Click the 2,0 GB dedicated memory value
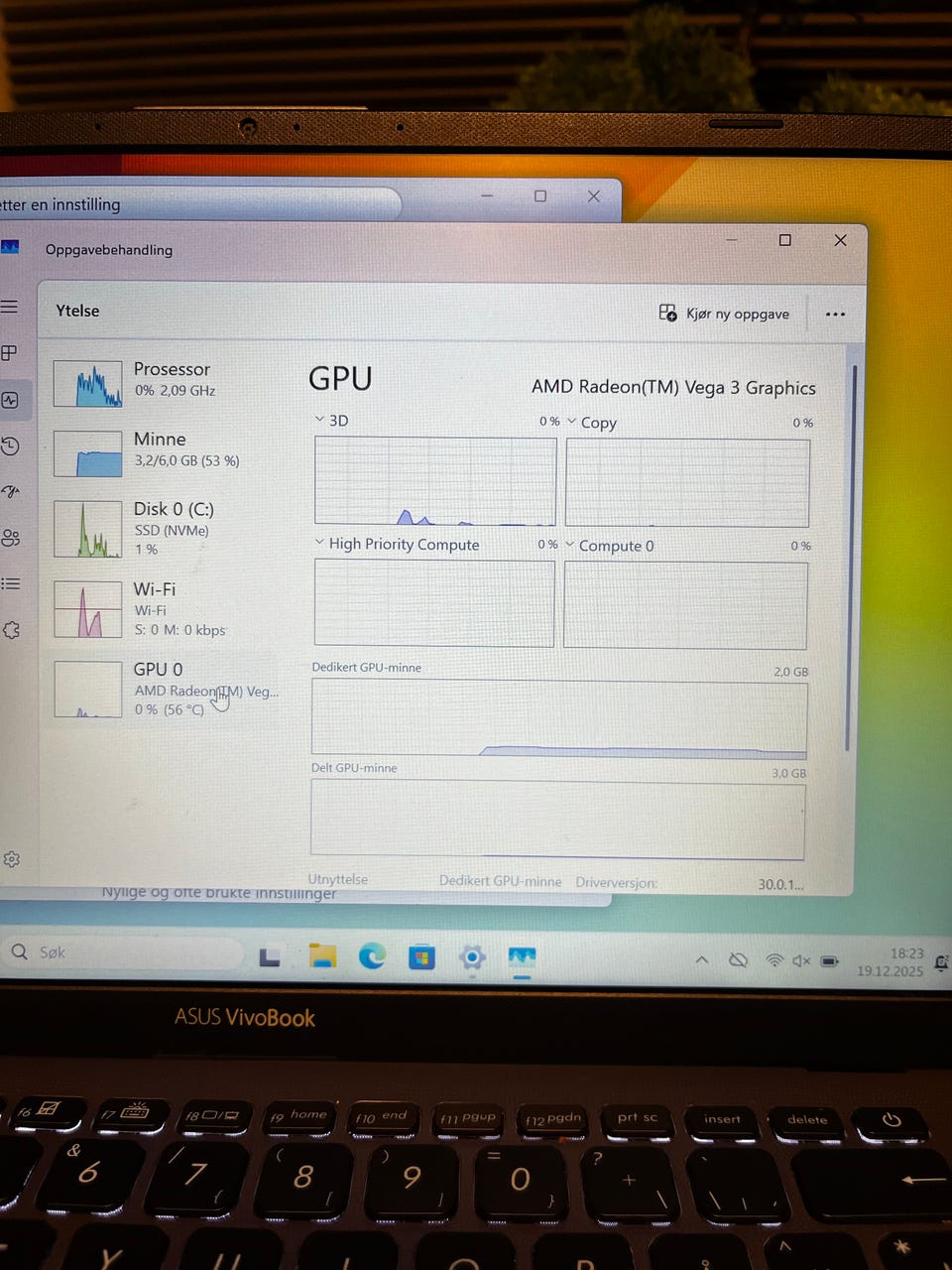The image size is (952, 1270). (x=790, y=672)
